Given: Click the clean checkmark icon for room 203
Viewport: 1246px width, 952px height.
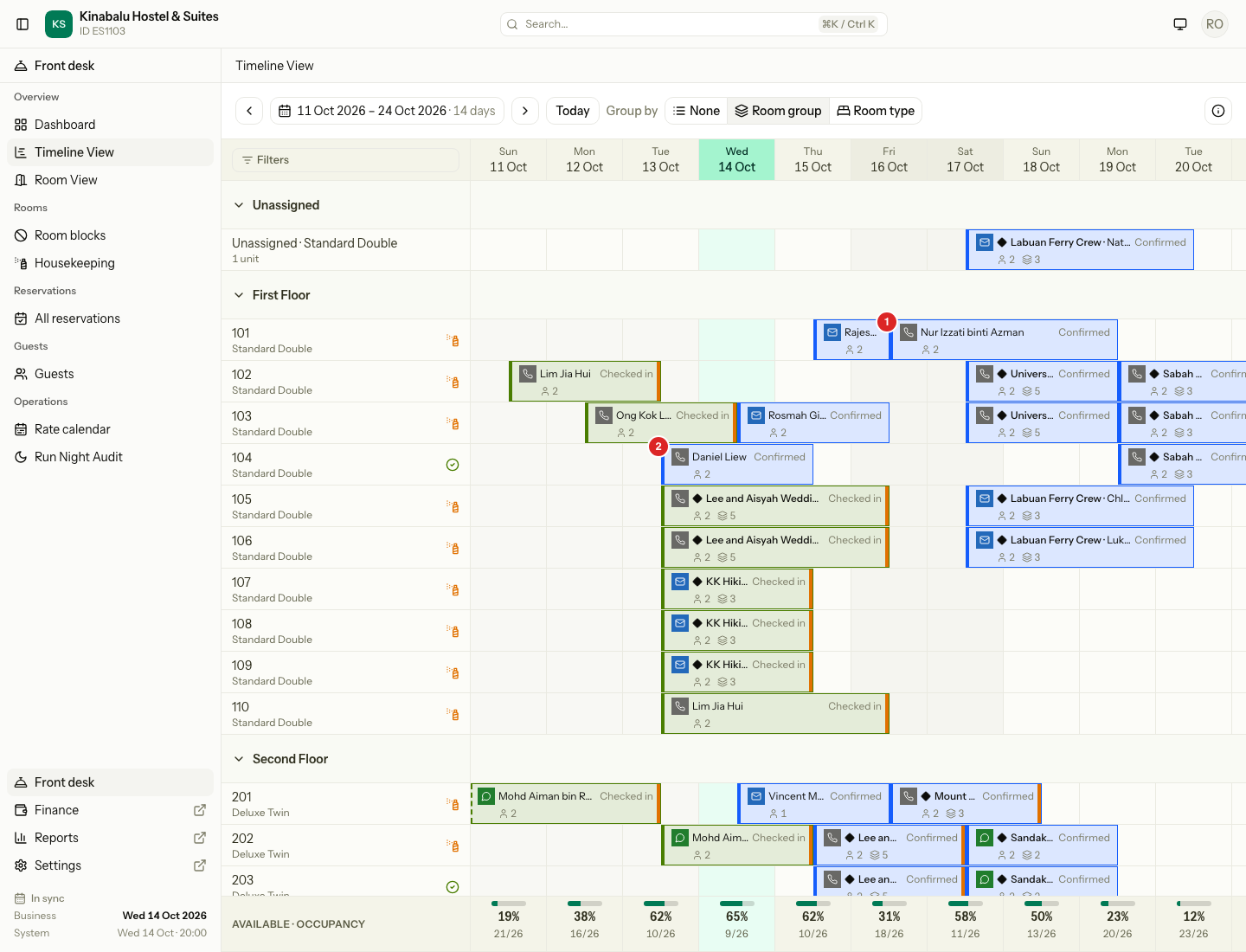Looking at the screenshot, I should (453, 886).
